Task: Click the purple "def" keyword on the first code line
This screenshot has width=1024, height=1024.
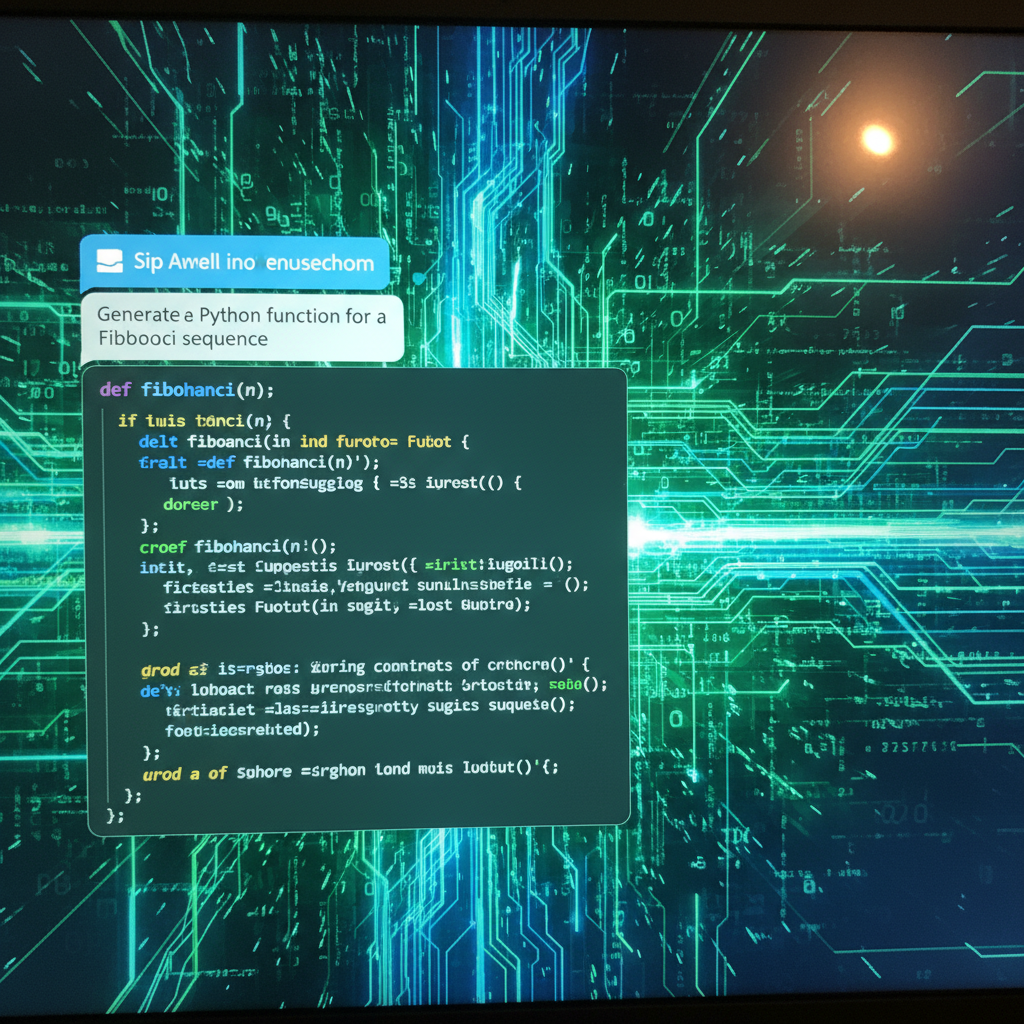Action: [x=116, y=389]
